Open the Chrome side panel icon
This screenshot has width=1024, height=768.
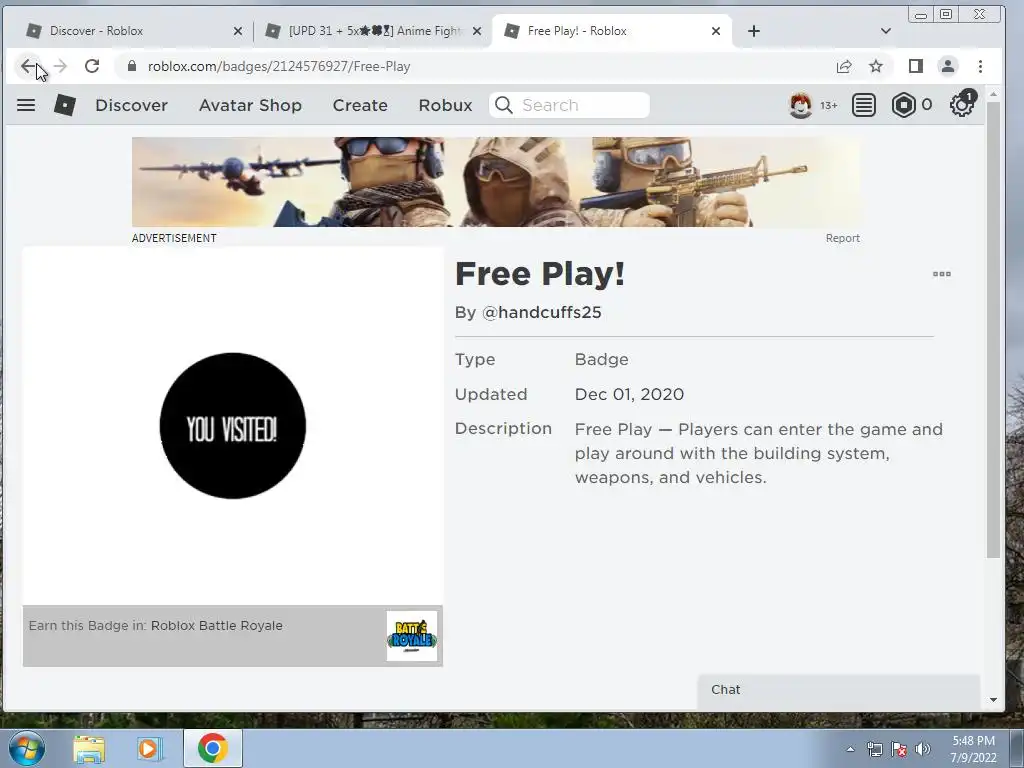coord(916,66)
